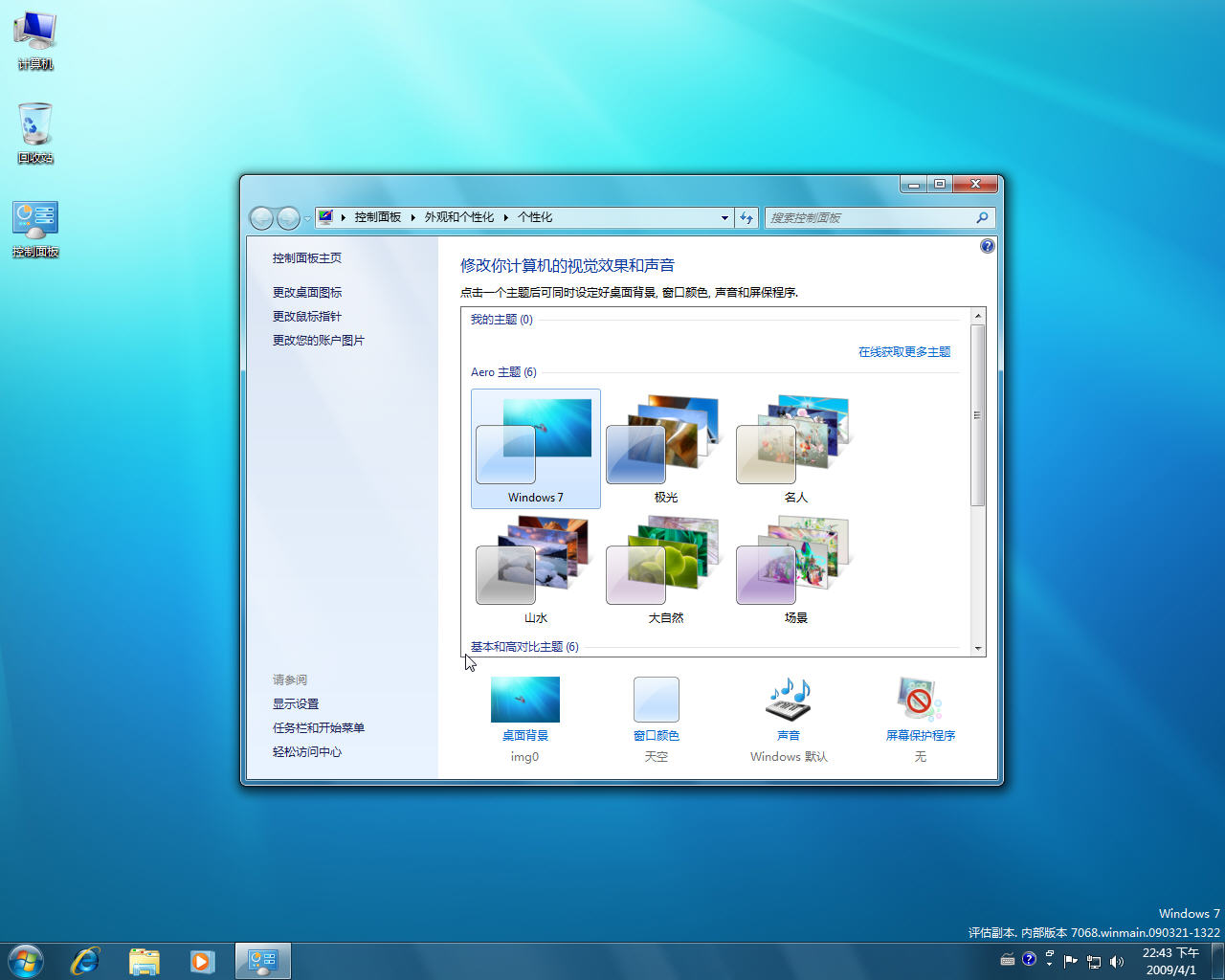Select the Windows 7 theme
This screenshot has height=980, width=1225.
pyautogui.click(x=536, y=449)
